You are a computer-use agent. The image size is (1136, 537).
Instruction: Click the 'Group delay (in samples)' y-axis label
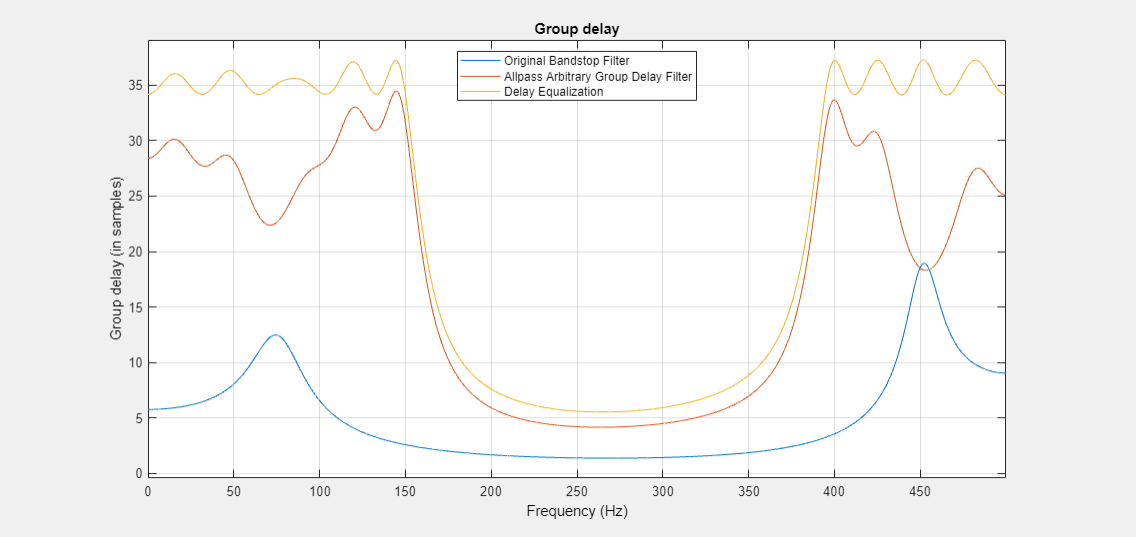116,260
